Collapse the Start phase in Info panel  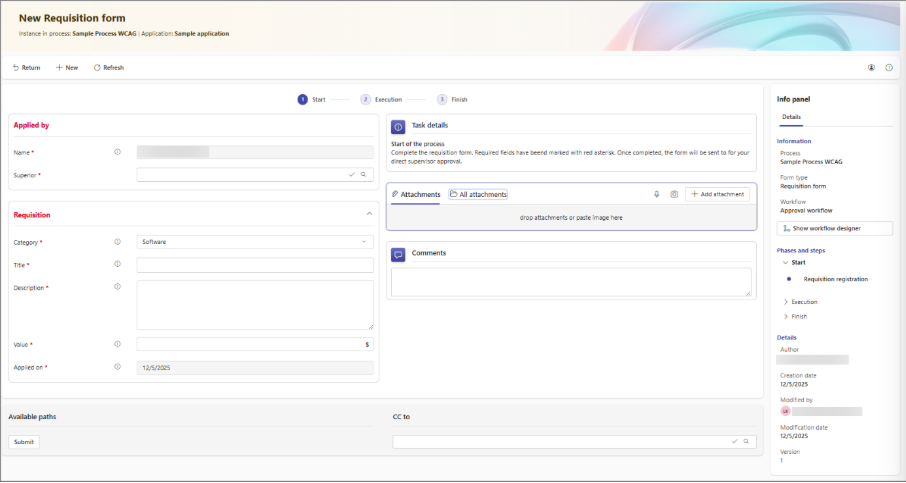click(x=786, y=262)
